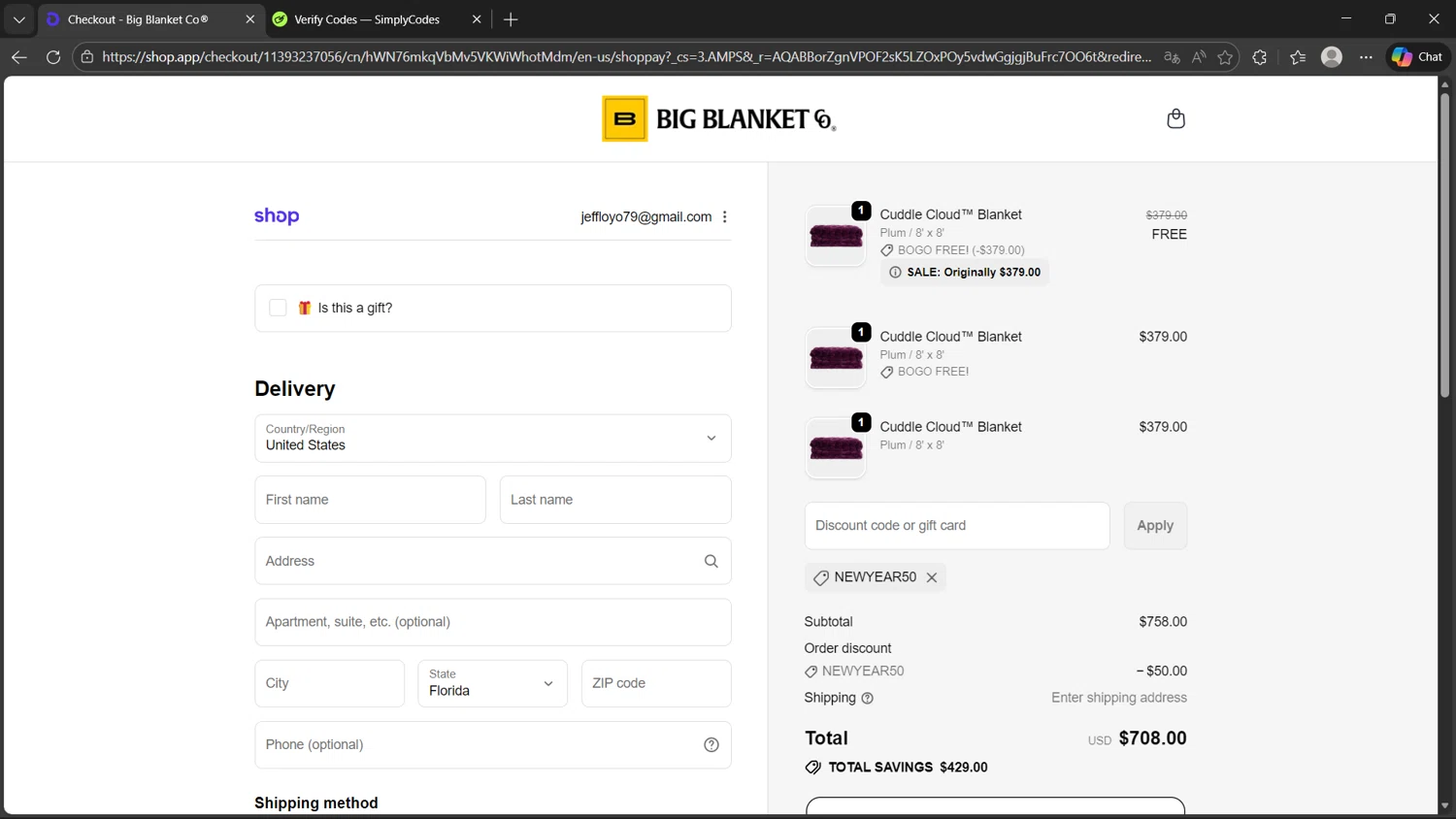Open a new browser tab
This screenshot has width=1456, height=819.
511,19
